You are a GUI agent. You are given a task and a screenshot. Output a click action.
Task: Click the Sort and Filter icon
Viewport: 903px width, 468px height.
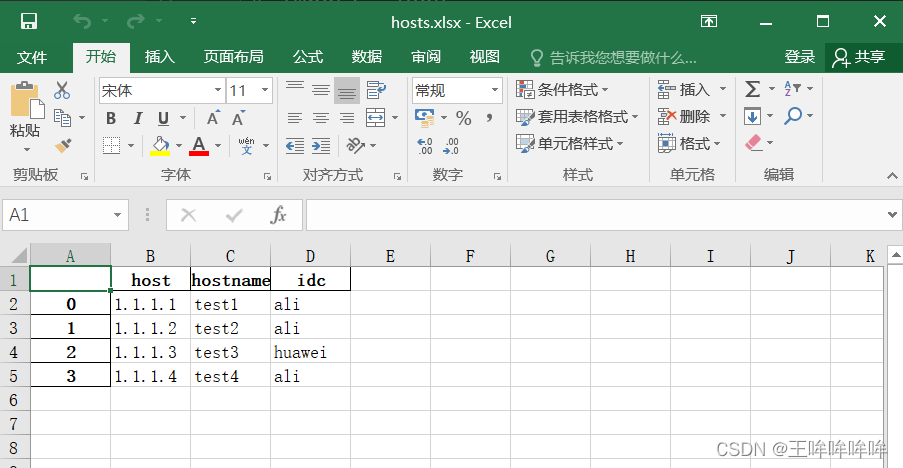click(x=792, y=89)
